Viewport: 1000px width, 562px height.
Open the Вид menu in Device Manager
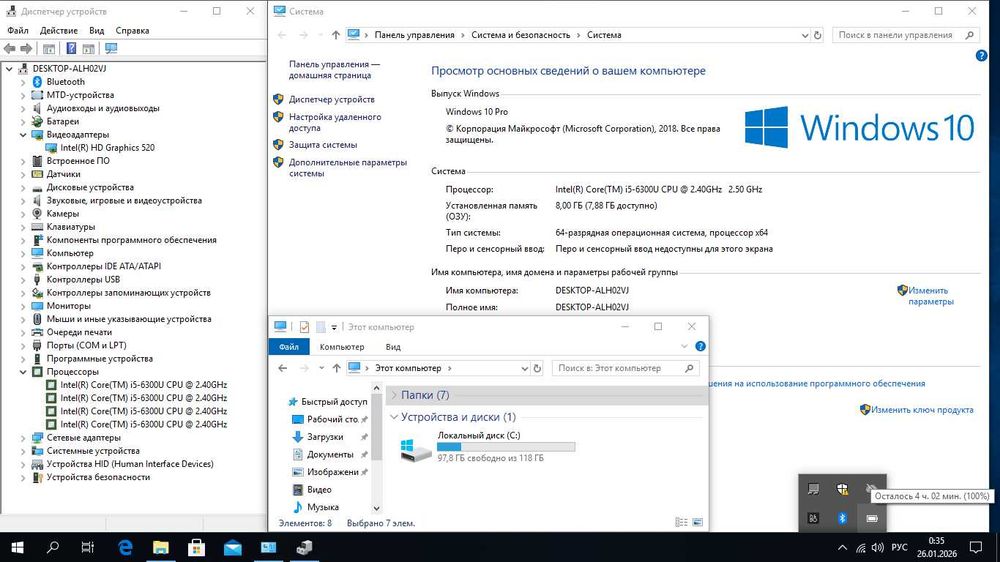click(96, 31)
